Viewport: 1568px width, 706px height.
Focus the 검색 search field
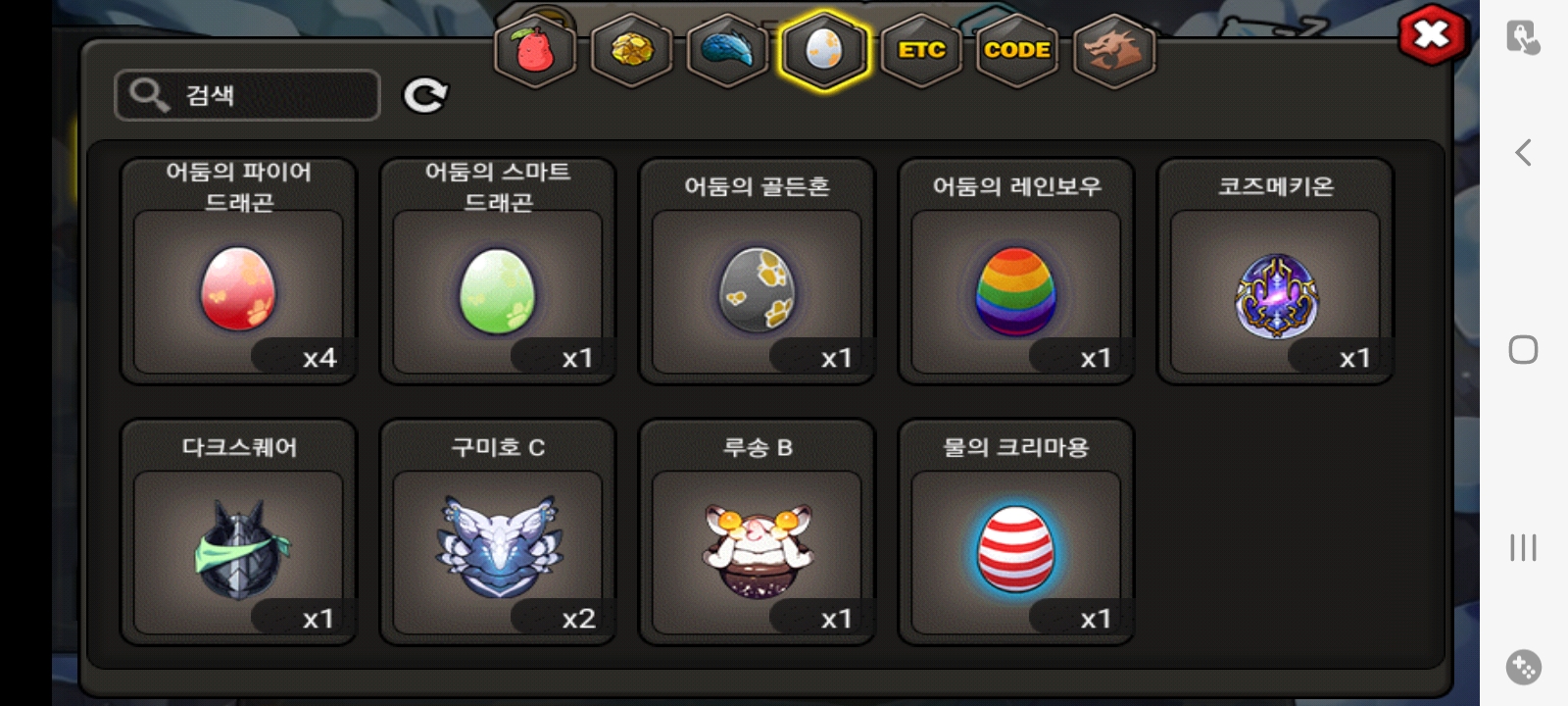click(247, 95)
